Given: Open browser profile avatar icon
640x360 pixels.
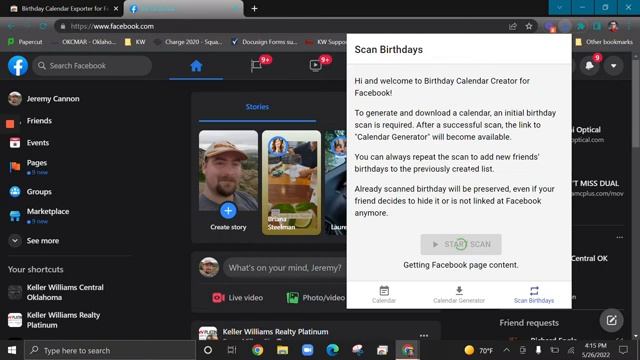Looking at the screenshot, I should click(613, 27).
